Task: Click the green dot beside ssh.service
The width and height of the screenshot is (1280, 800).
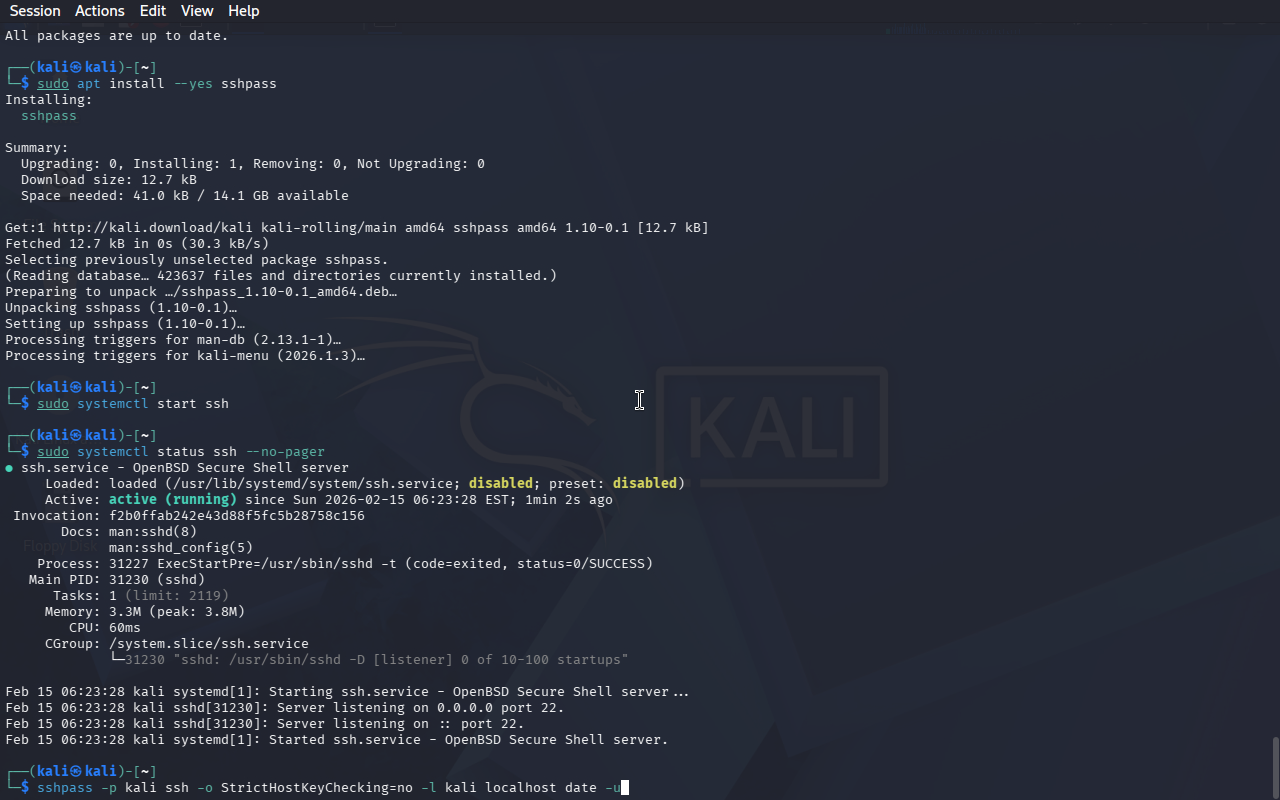Action: [9, 468]
